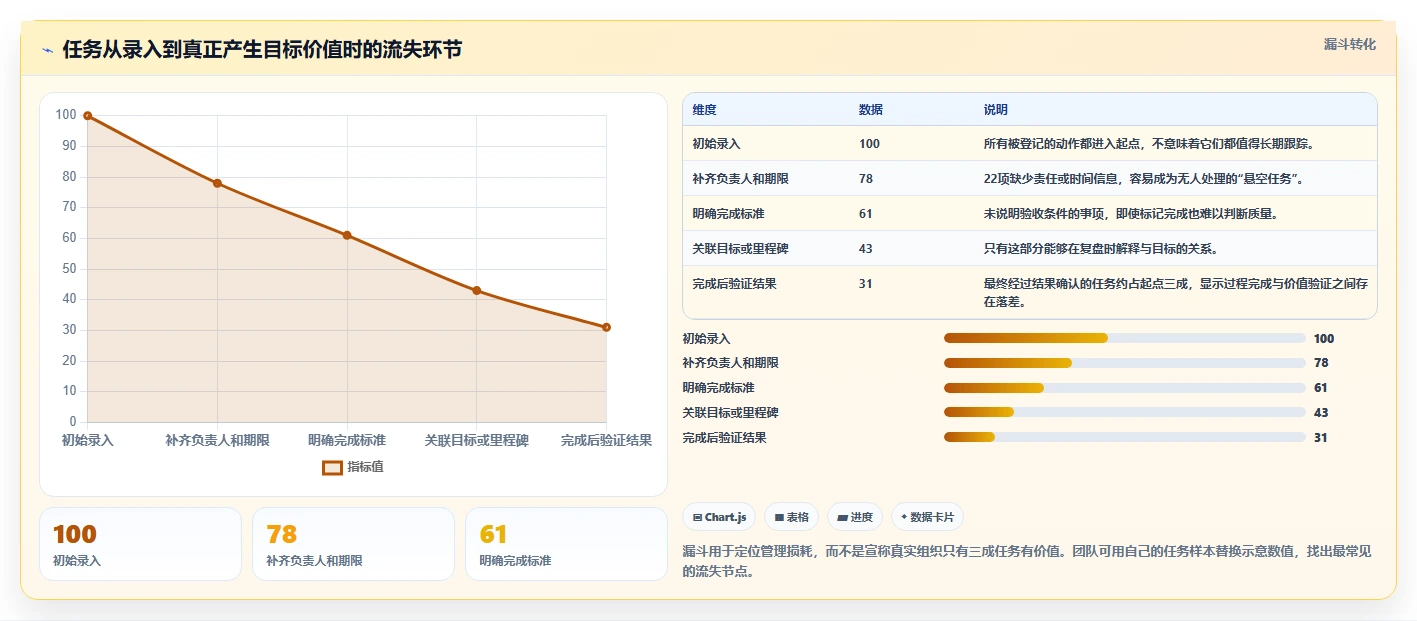Click the 明确完成标准 progress bar
This screenshot has height=621, width=1417.
click(1125, 388)
